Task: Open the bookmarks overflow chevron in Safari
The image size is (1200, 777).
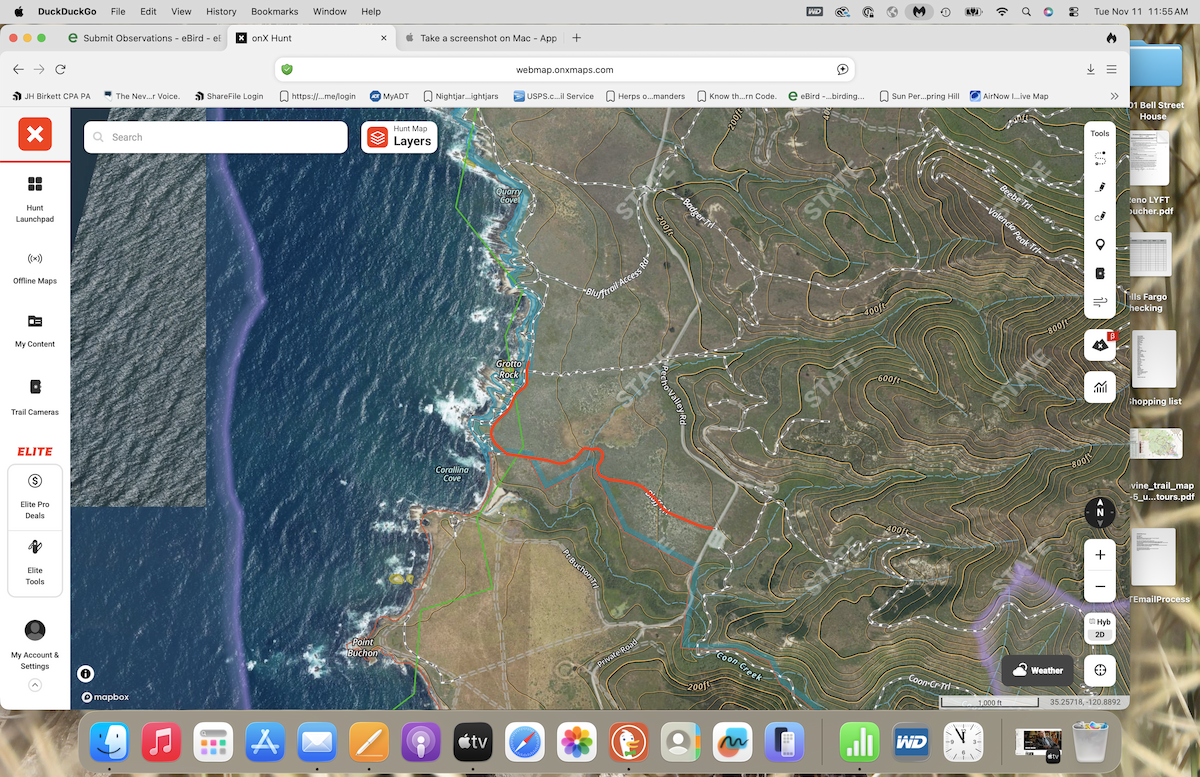Action: tap(1114, 95)
